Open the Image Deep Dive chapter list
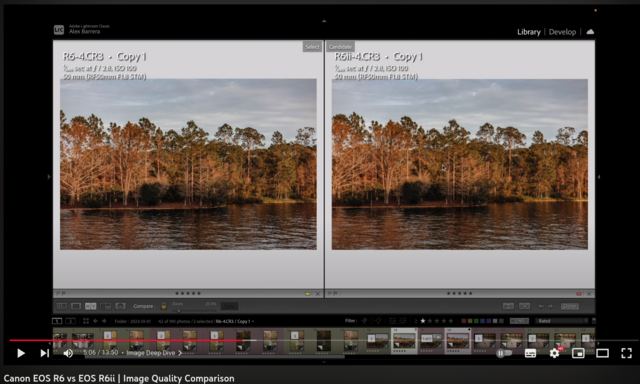Viewport: 640px width, 384px height. coord(154,353)
